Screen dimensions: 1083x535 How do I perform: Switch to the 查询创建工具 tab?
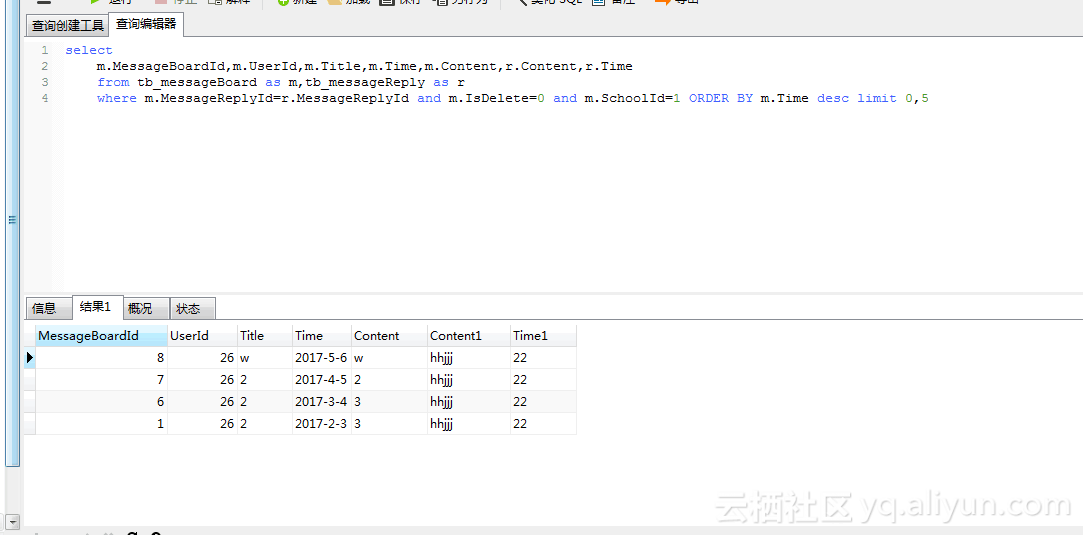click(68, 26)
